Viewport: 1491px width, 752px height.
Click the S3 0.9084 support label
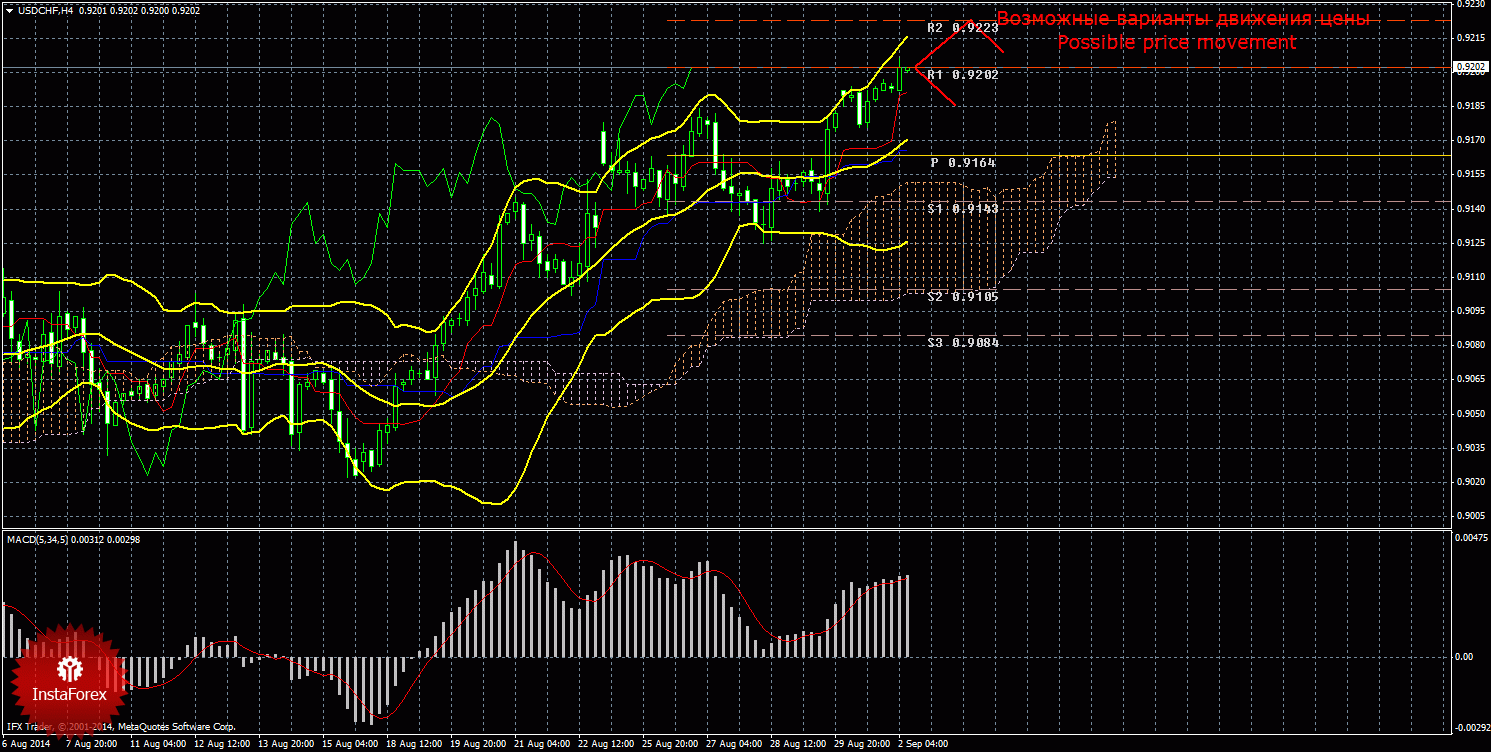[962, 343]
